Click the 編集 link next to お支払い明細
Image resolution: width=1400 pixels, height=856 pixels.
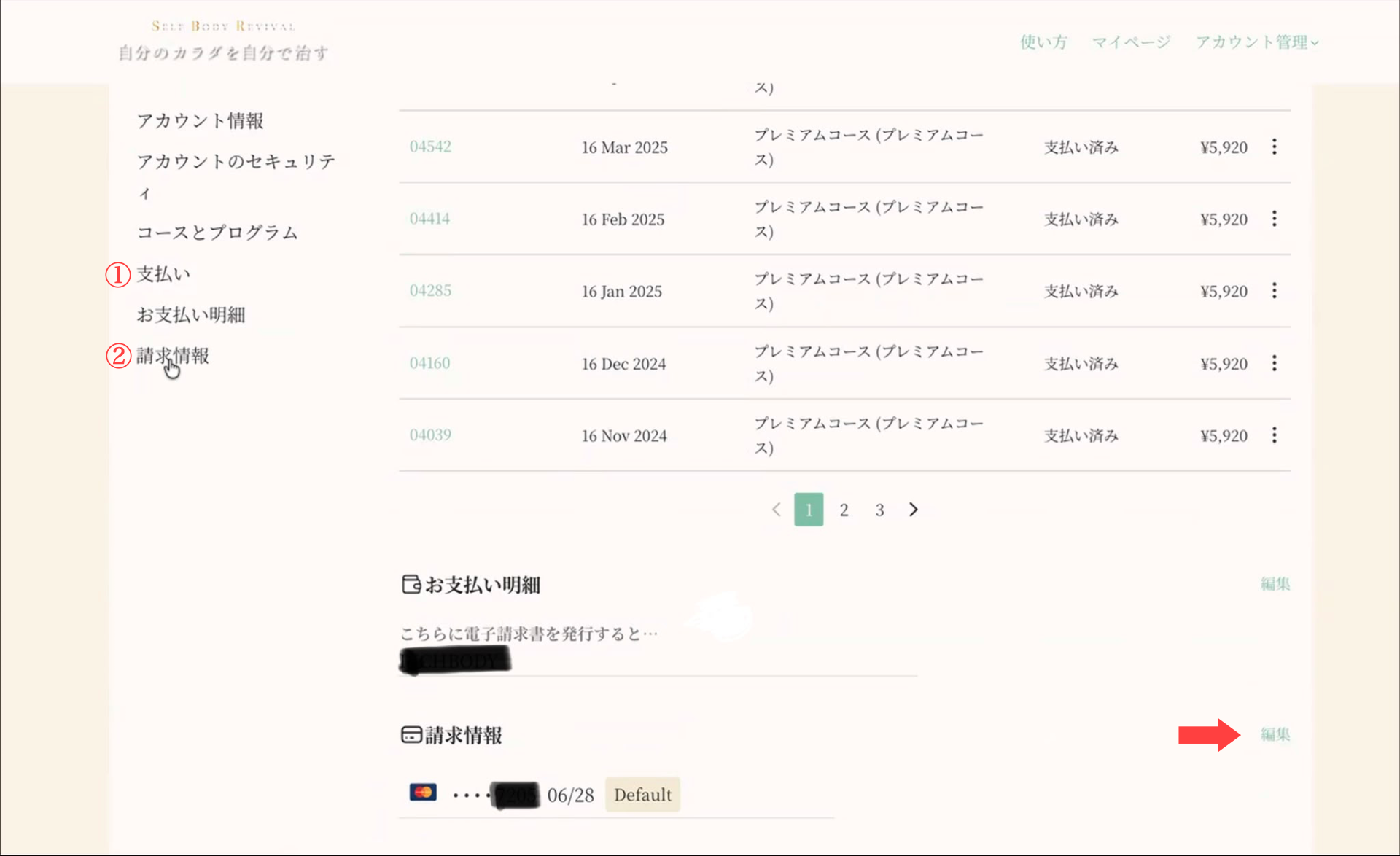click(1275, 583)
